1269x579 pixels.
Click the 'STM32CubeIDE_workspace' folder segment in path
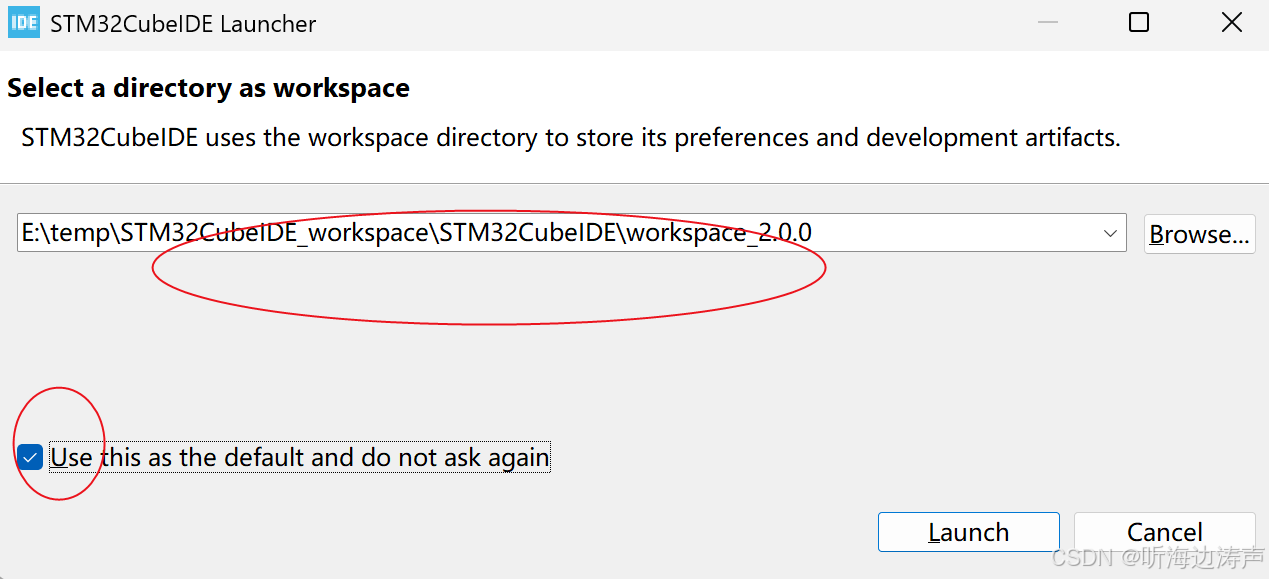[x=274, y=233]
